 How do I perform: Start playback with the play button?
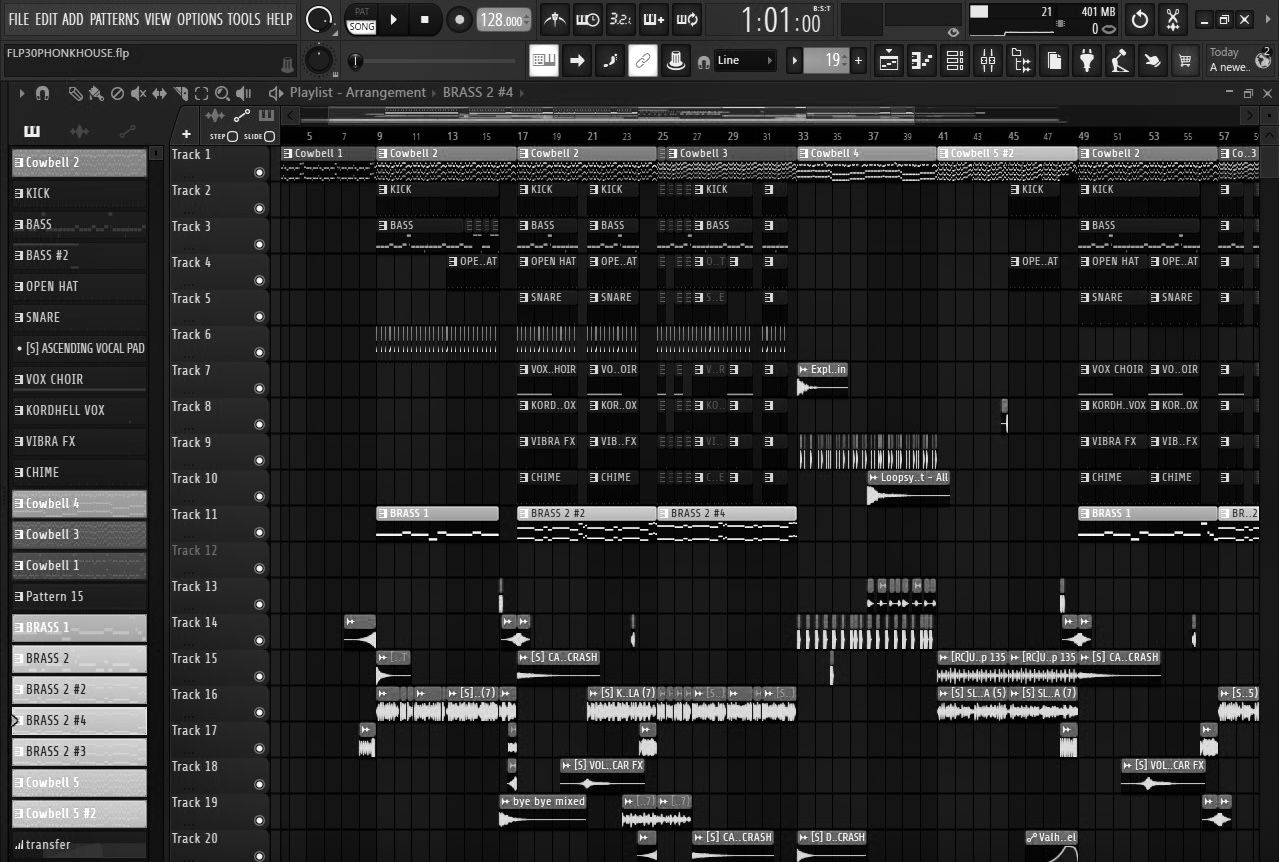click(393, 19)
